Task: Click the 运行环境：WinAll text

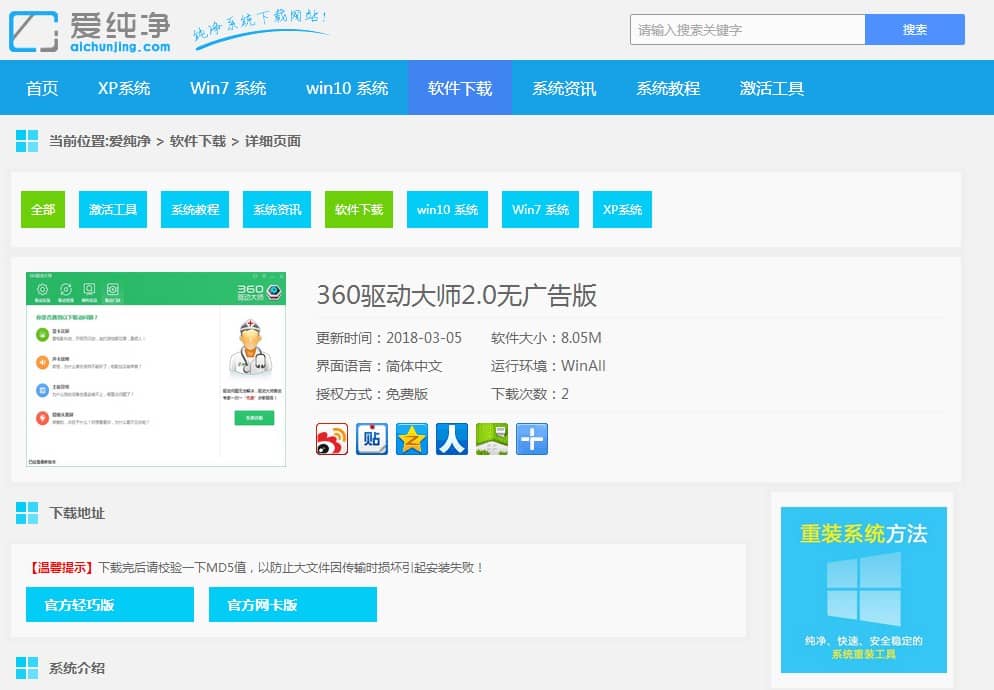Action: (548, 366)
